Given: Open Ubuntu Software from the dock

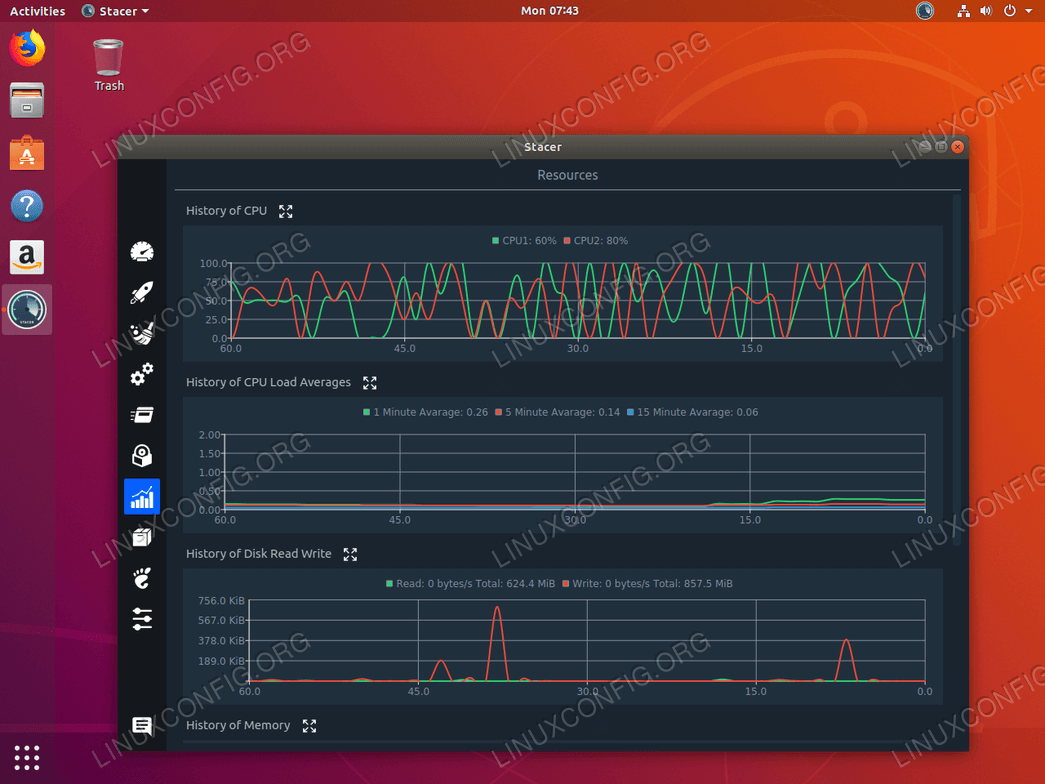Looking at the screenshot, I should coord(27,153).
